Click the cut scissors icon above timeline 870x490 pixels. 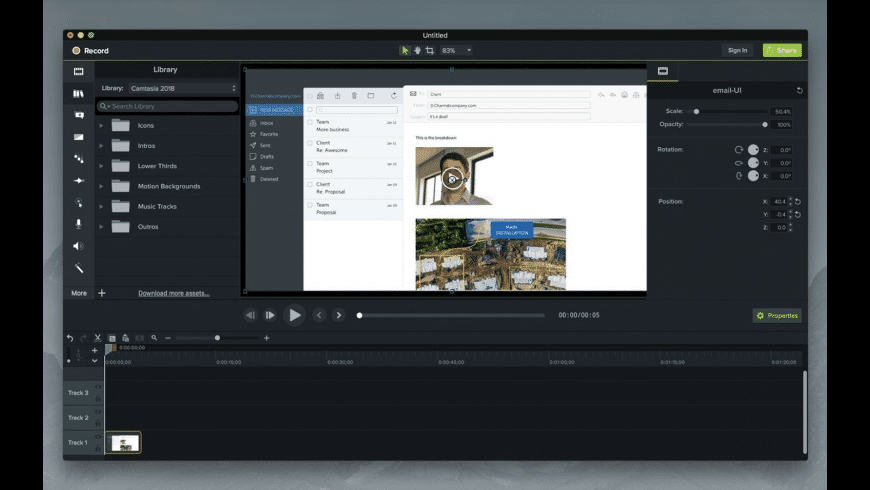[98, 337]
